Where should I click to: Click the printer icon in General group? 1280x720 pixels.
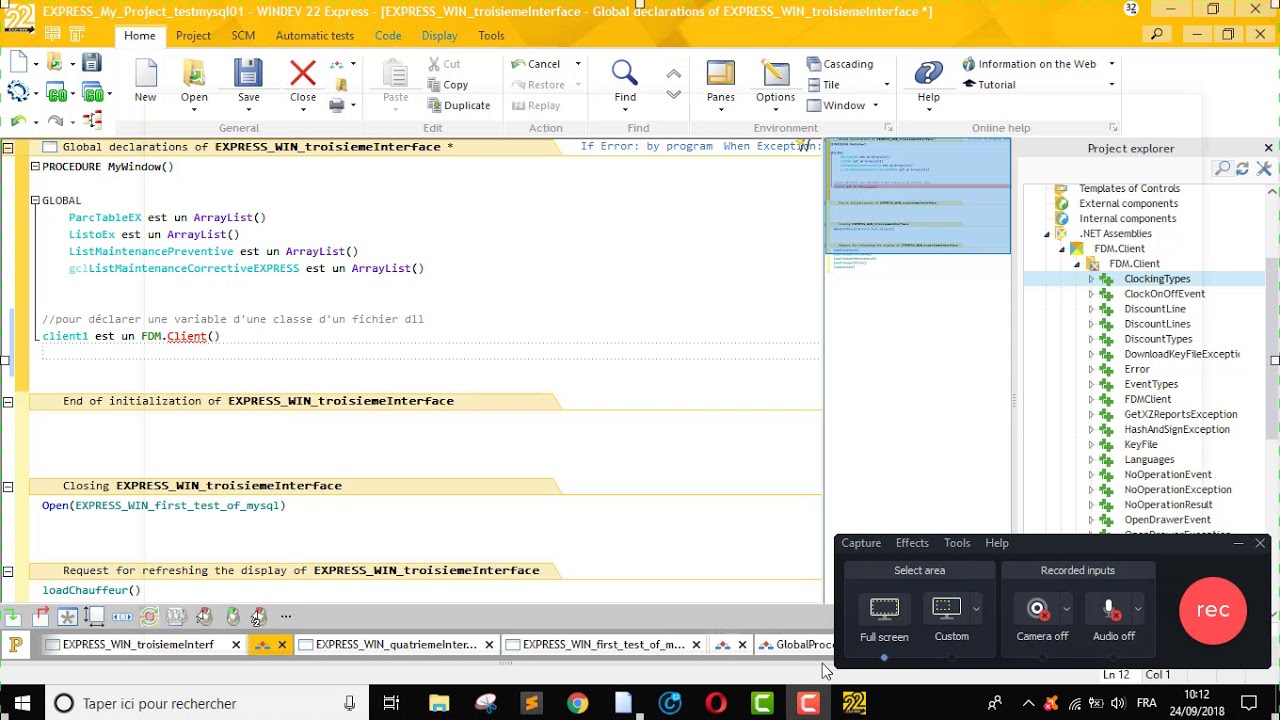(x=337, y=105)
